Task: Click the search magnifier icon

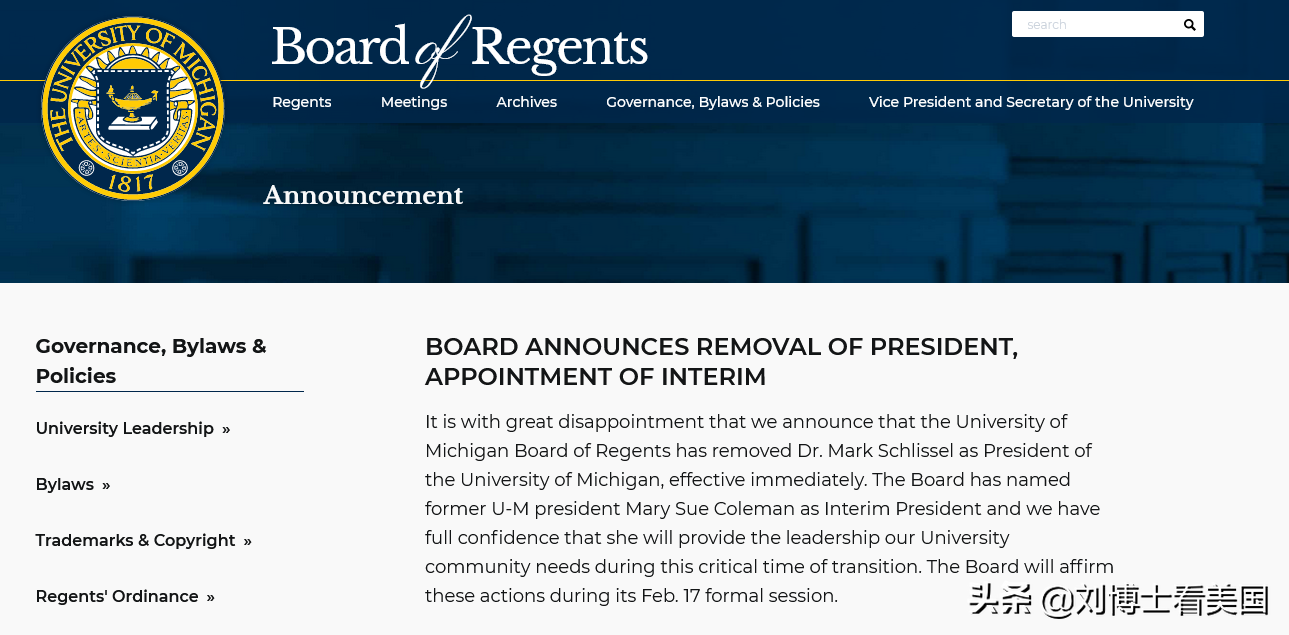Action: tap(1189, 25)
